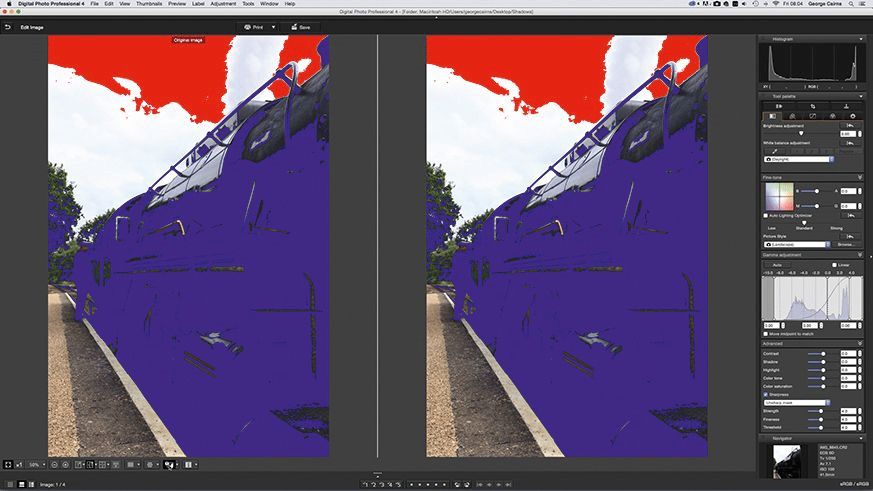
Task: Select the highlight/shadow warning display icon
Action: pyautogui.click(x=168, y=464)
